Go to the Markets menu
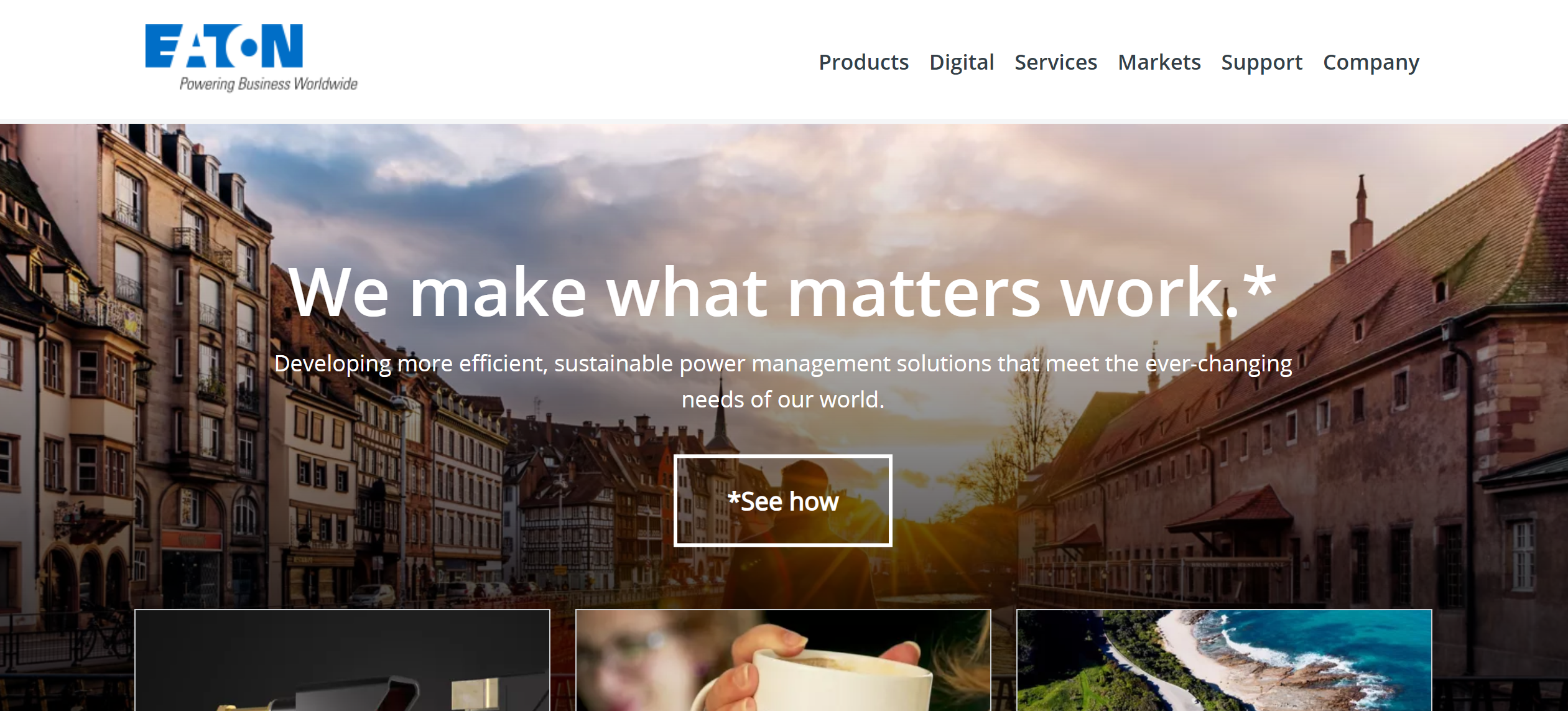Viewport: 1568px width, 711px height. coord(1159,62)
